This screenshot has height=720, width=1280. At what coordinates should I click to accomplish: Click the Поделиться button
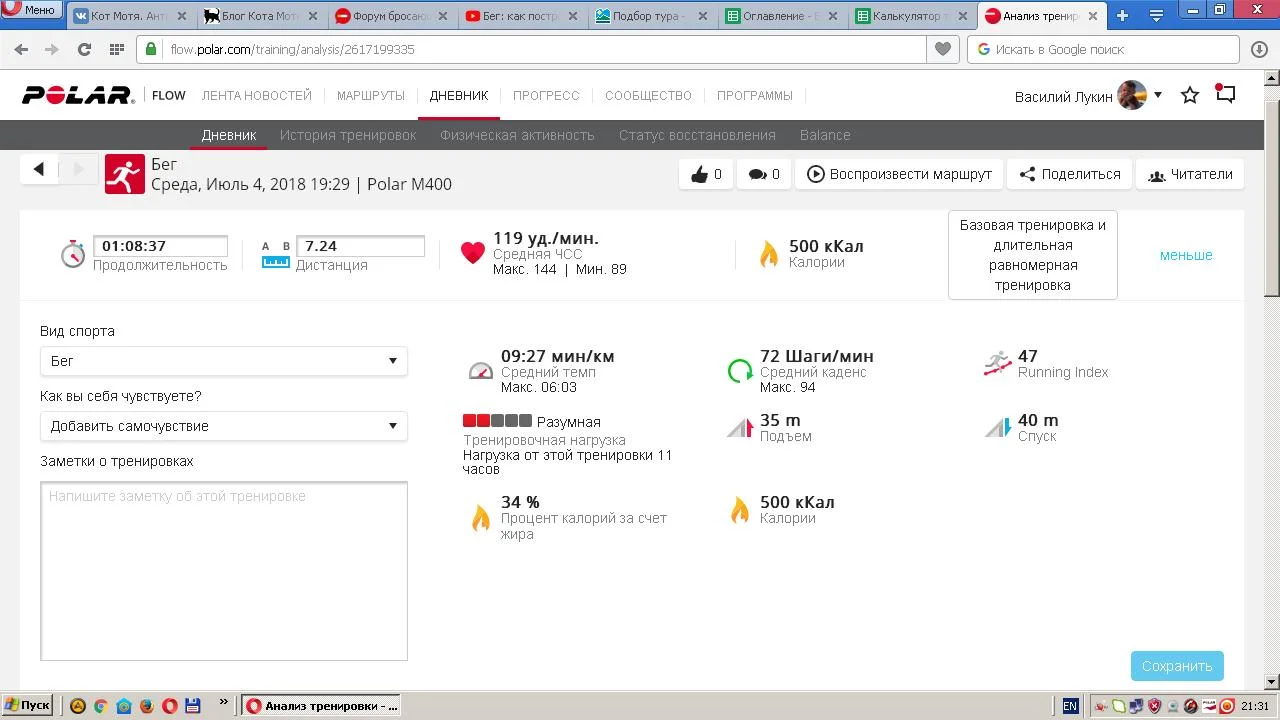point(1070,174)
